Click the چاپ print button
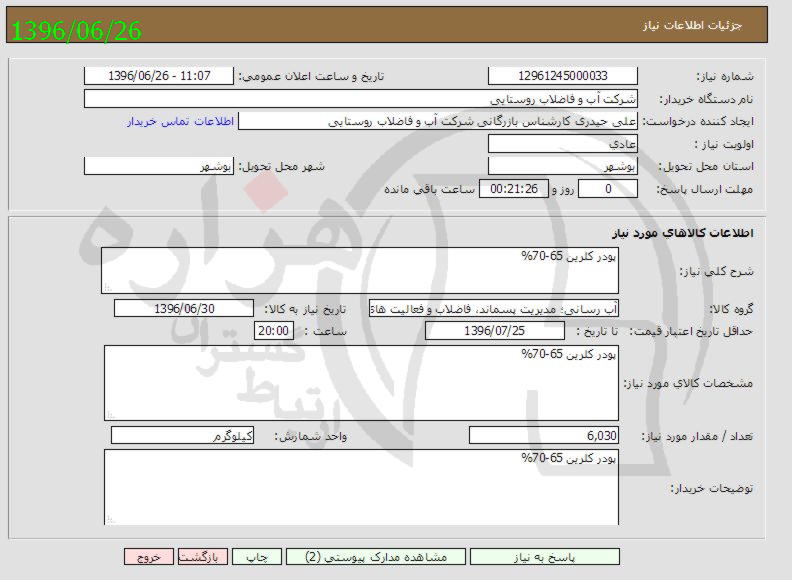The image size is (792, 580). [257, 557]
